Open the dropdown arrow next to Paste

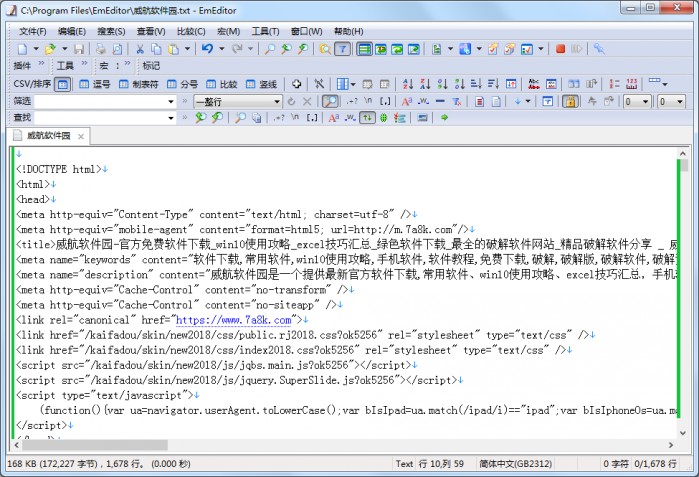click(188, 49)
